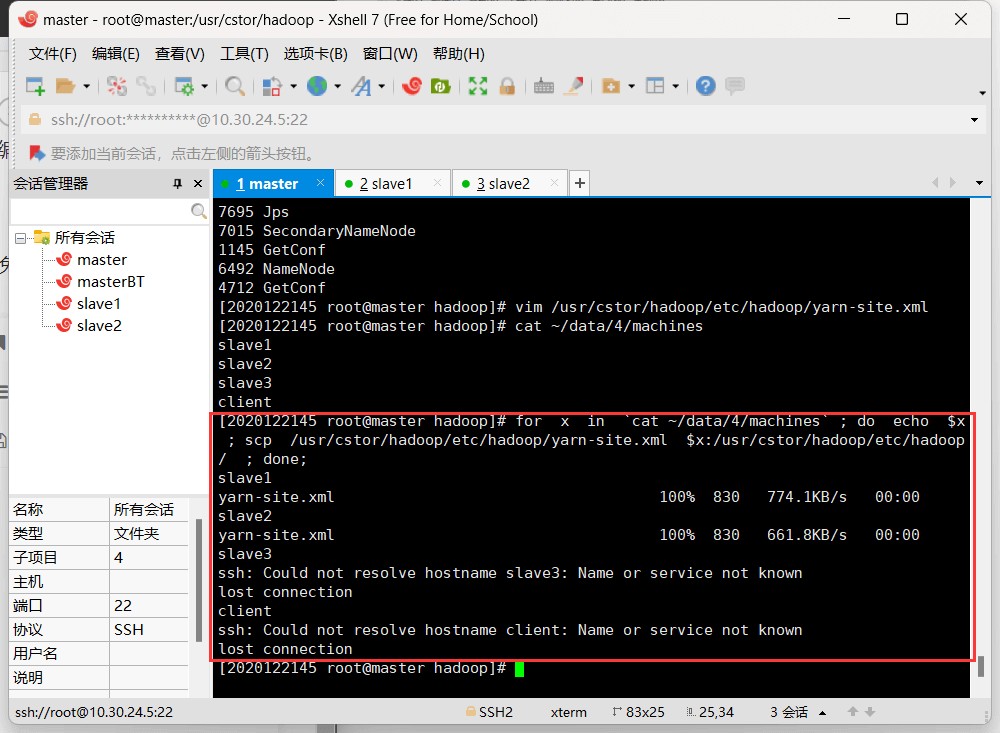Click the open session folder icon

[66, 86]
